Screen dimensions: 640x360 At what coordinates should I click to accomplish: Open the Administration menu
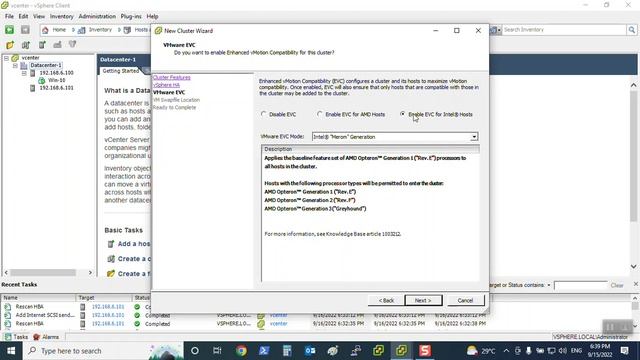97,16
